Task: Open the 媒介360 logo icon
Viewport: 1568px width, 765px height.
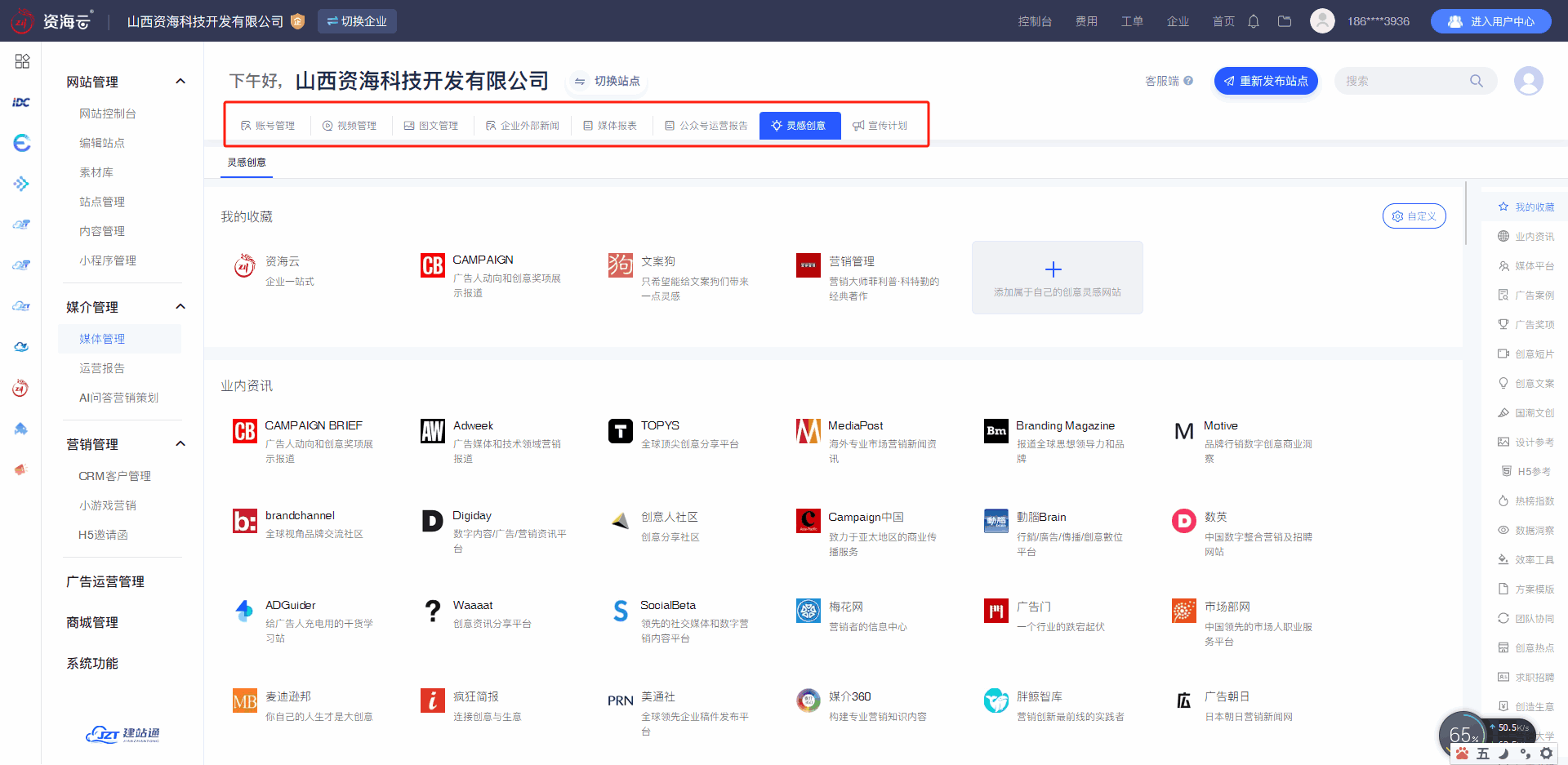Action: (808, 700)
